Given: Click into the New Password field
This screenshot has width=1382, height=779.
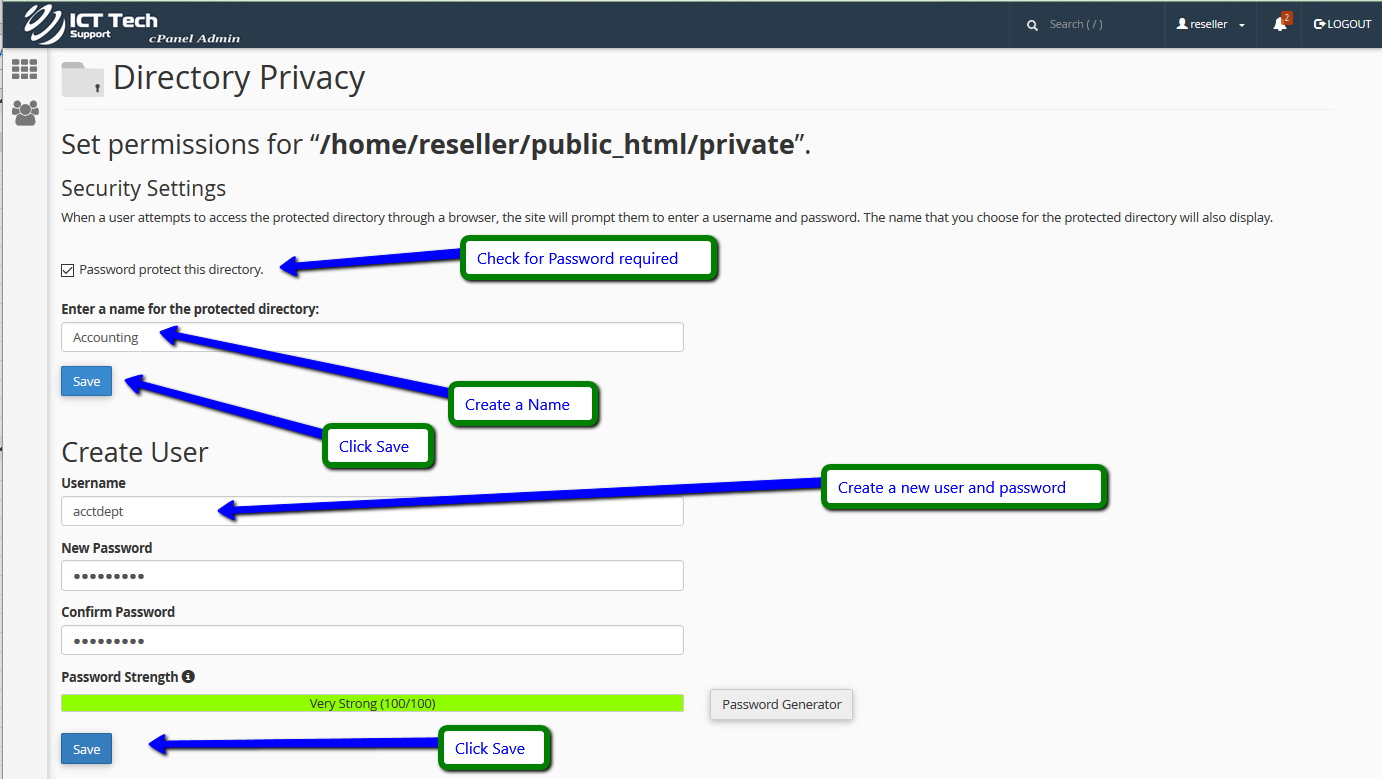Looking at the screenshot, I should (372, 576).
